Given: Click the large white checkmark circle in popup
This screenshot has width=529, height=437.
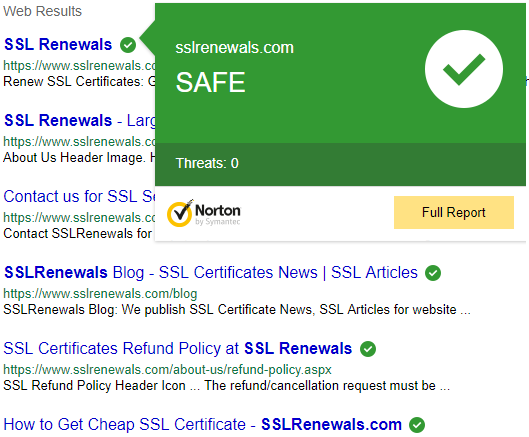Looking at the screenshot, I should (x=464, y=69).
